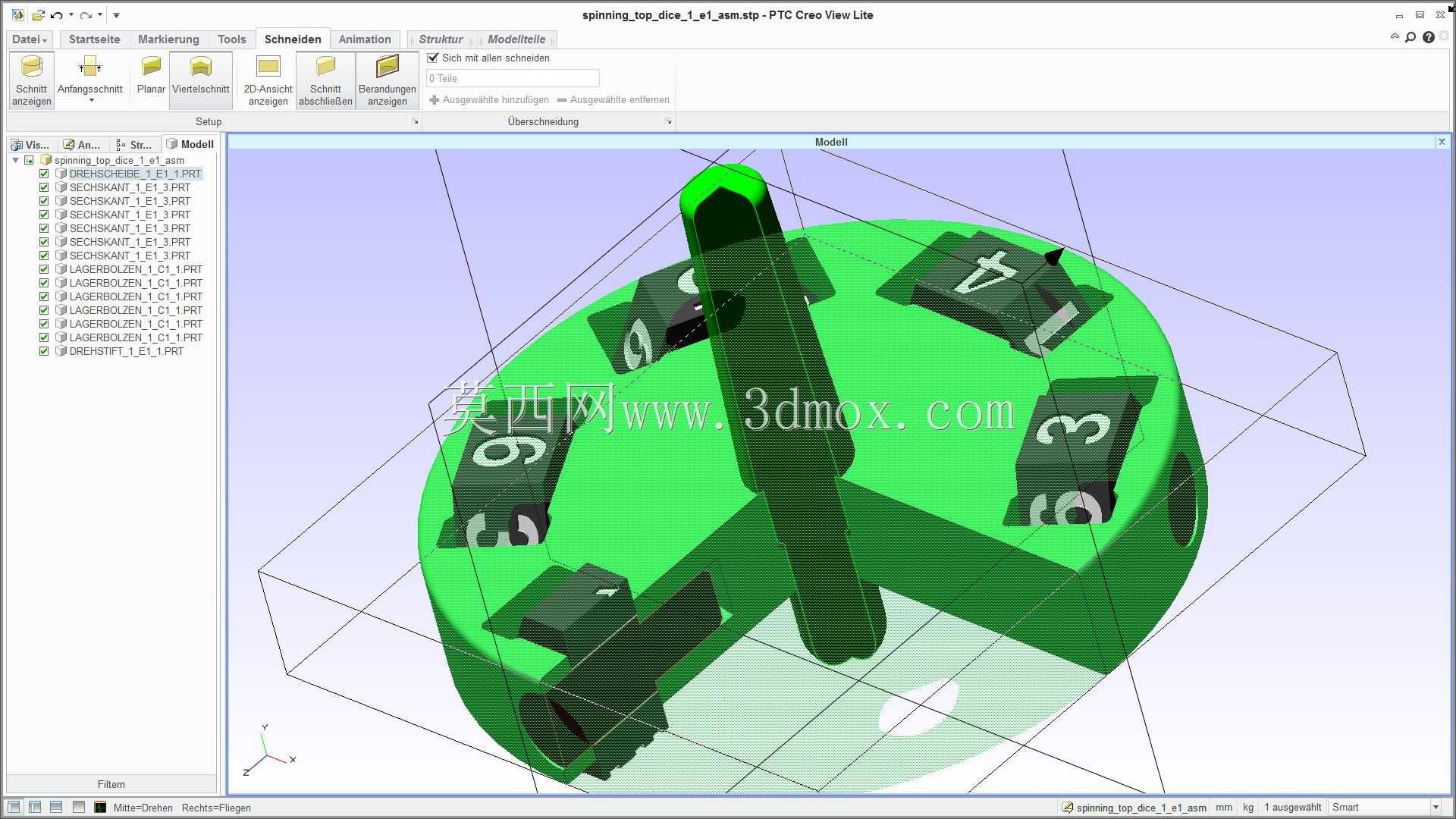Toggle Berandungen anzeigen in the ribbon

coord(387,80)
